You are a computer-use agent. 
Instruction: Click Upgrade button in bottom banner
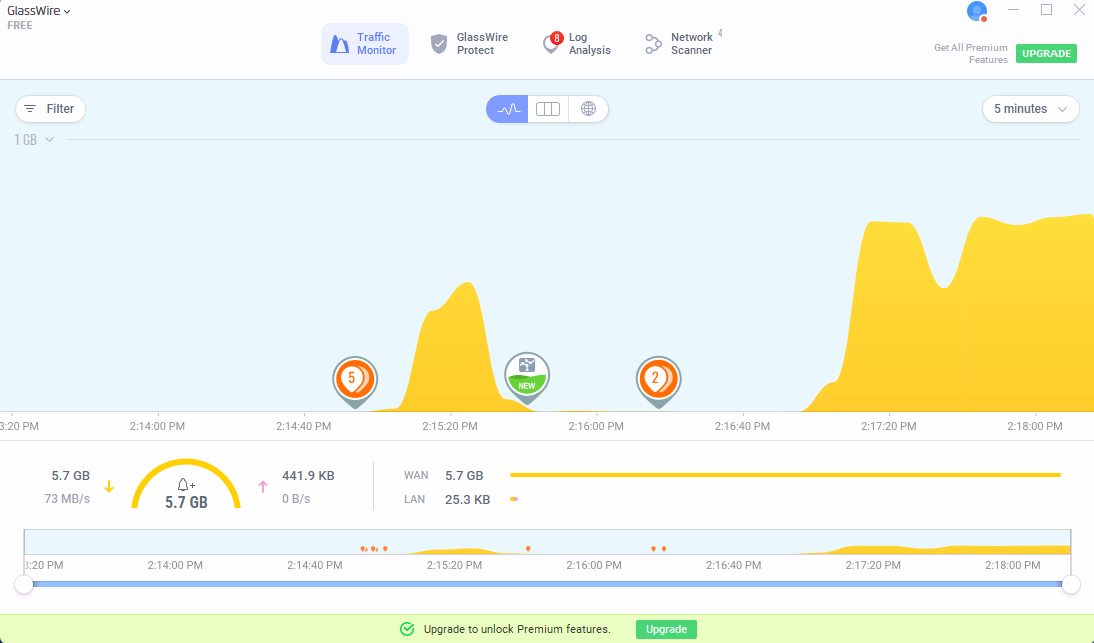666,629
